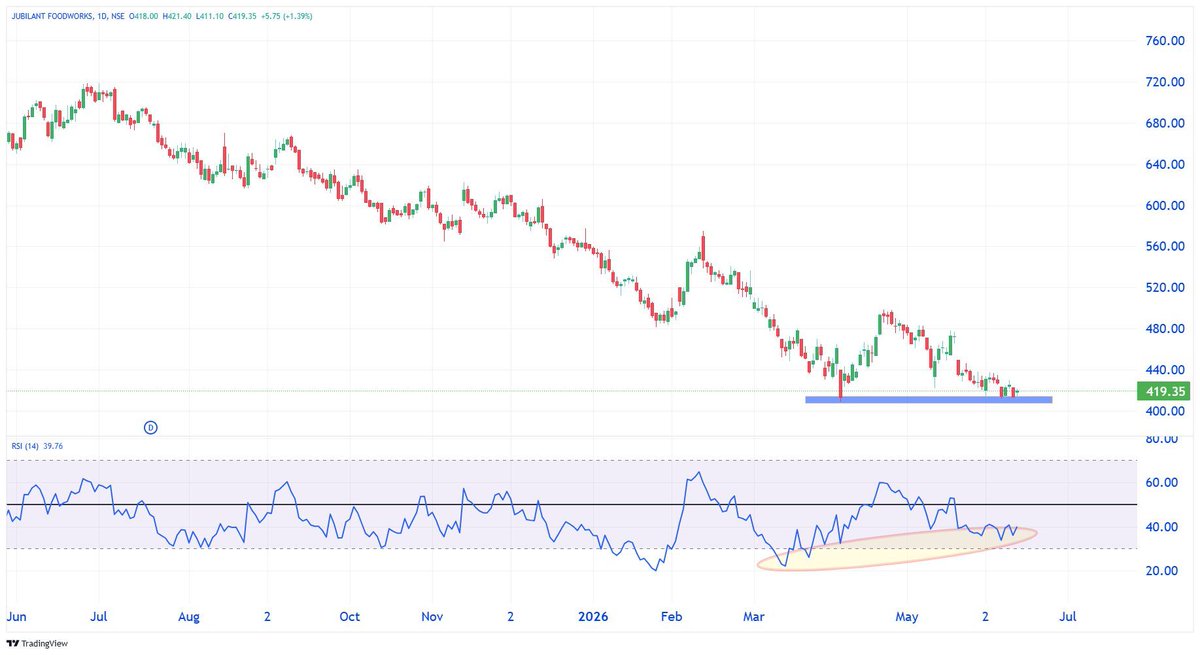
Task: Click the 640.00 price axis label
Action: pos(1165,164)
